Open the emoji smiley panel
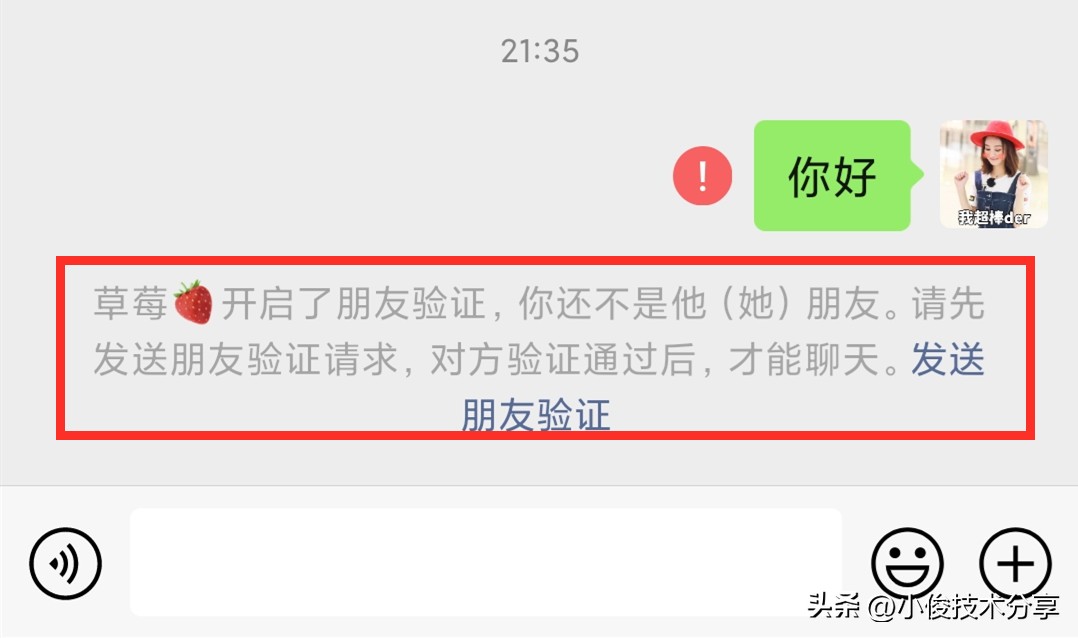Screen dimensions: 1078x638 click(908, 563)
